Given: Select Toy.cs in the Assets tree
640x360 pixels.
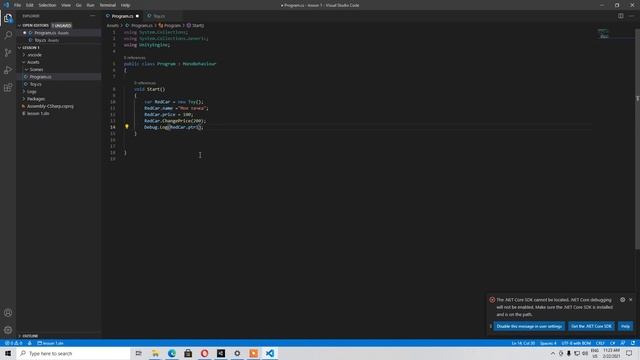Looking at the screenshot, I should click(36, 84).
